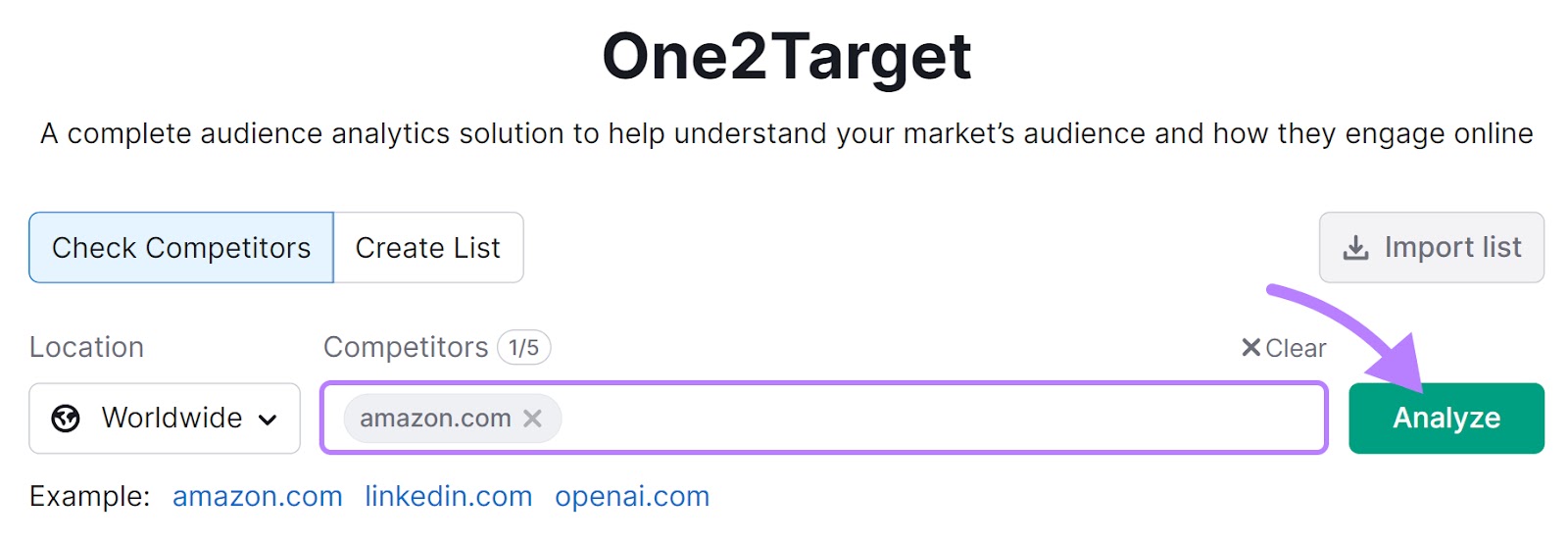Screen dimensions: 1568x543
Task: Choose the linkedin.com example link
Action: tap(449, 497)
